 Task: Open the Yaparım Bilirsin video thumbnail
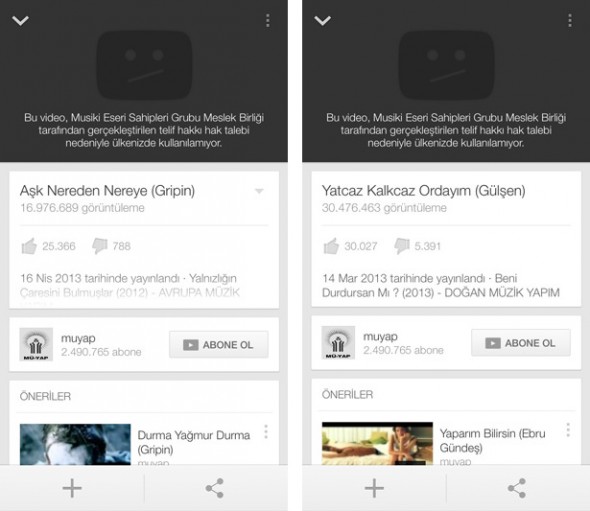(377, 443)
